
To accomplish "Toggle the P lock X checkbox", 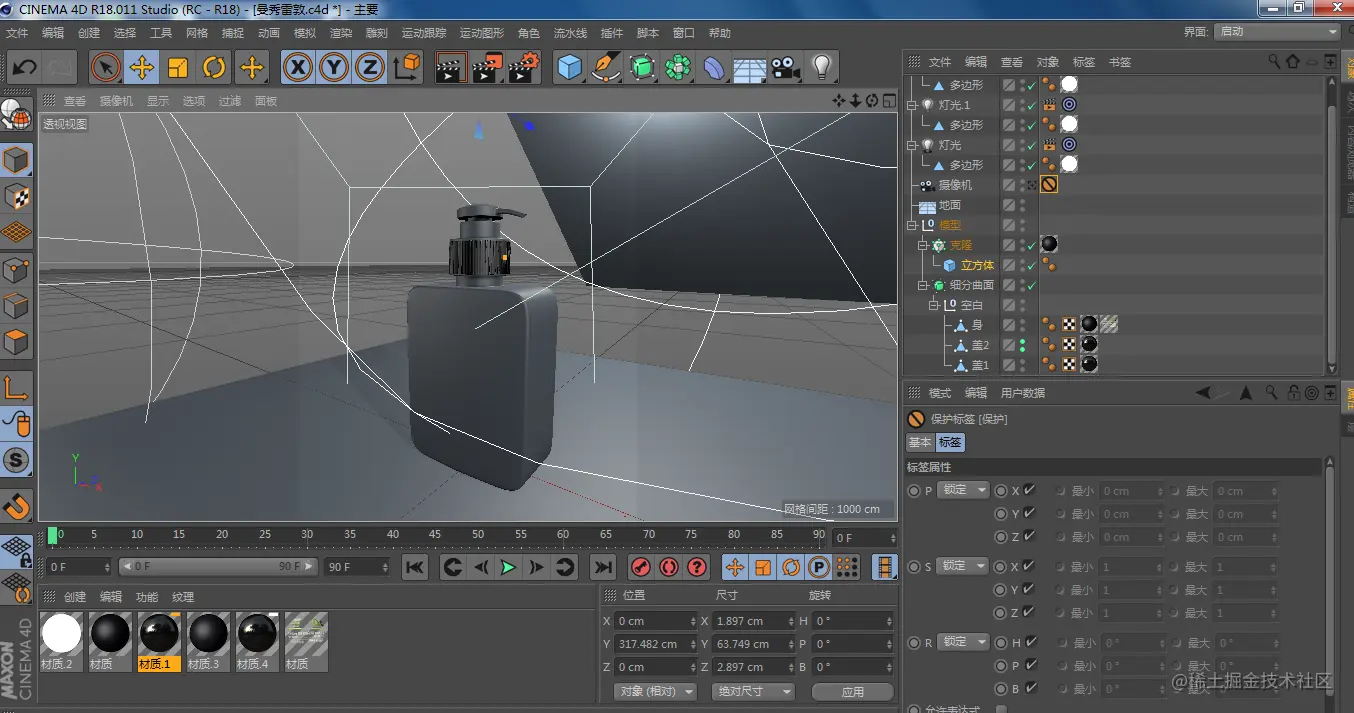I will [1029, 491].
